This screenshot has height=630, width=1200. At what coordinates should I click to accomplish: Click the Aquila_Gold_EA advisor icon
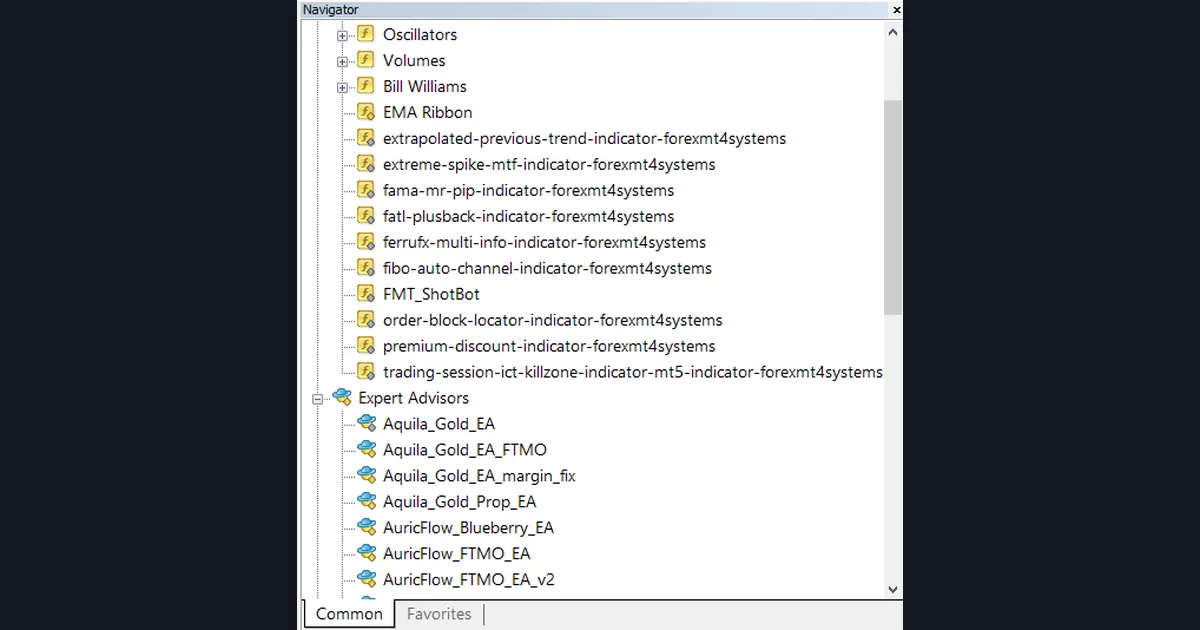coord(367,424)
